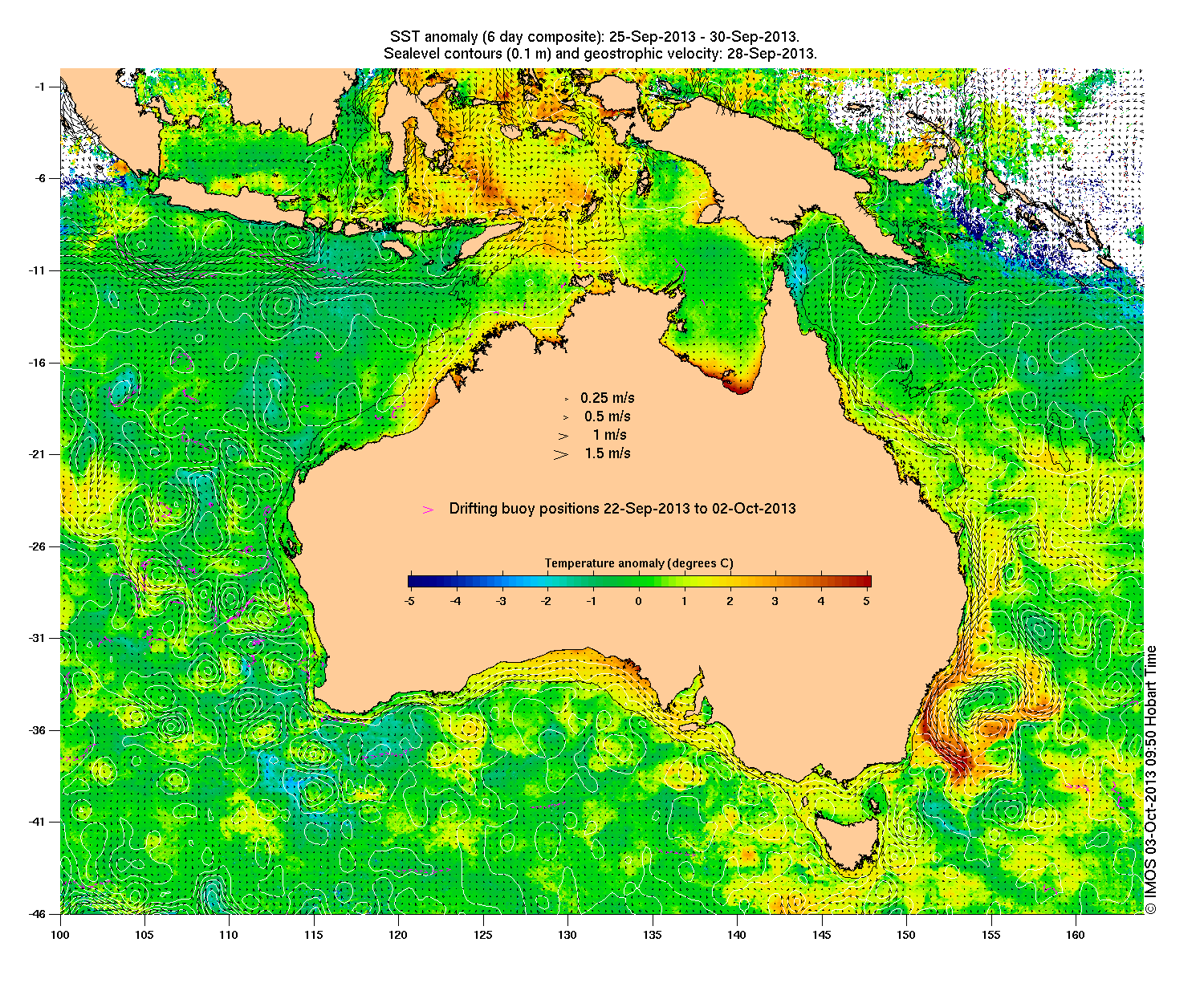Click the longitude axis label 145
Screen dimensions: 1204x983
click(821, 935)
